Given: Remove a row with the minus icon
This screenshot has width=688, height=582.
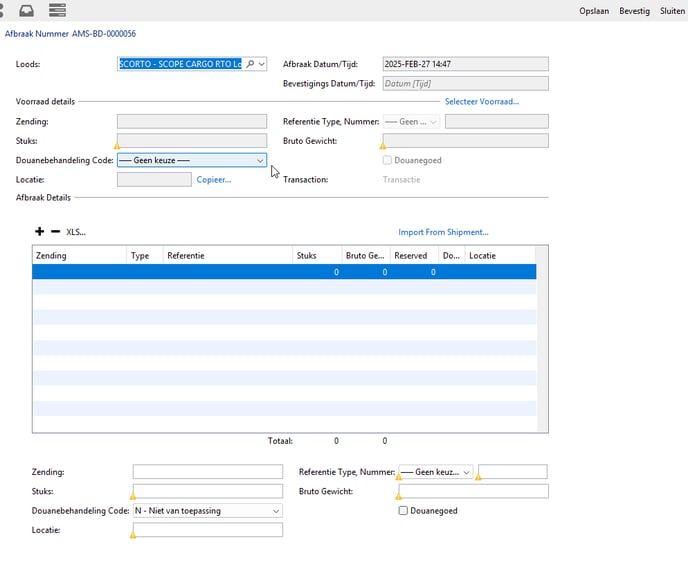Looking at the screenshot, I should click(x=55, y=231).
